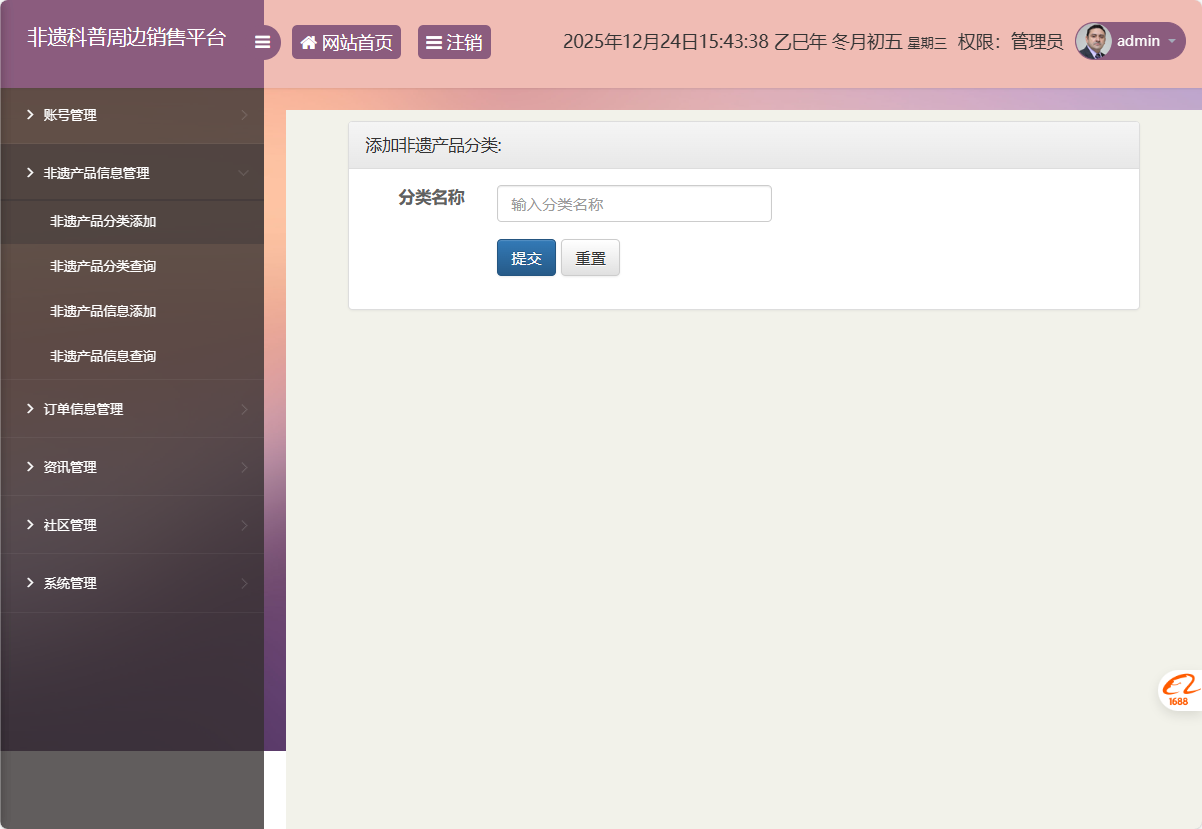Submit the form with the 提交 button

pyautogui.click(x=526, y=257)
